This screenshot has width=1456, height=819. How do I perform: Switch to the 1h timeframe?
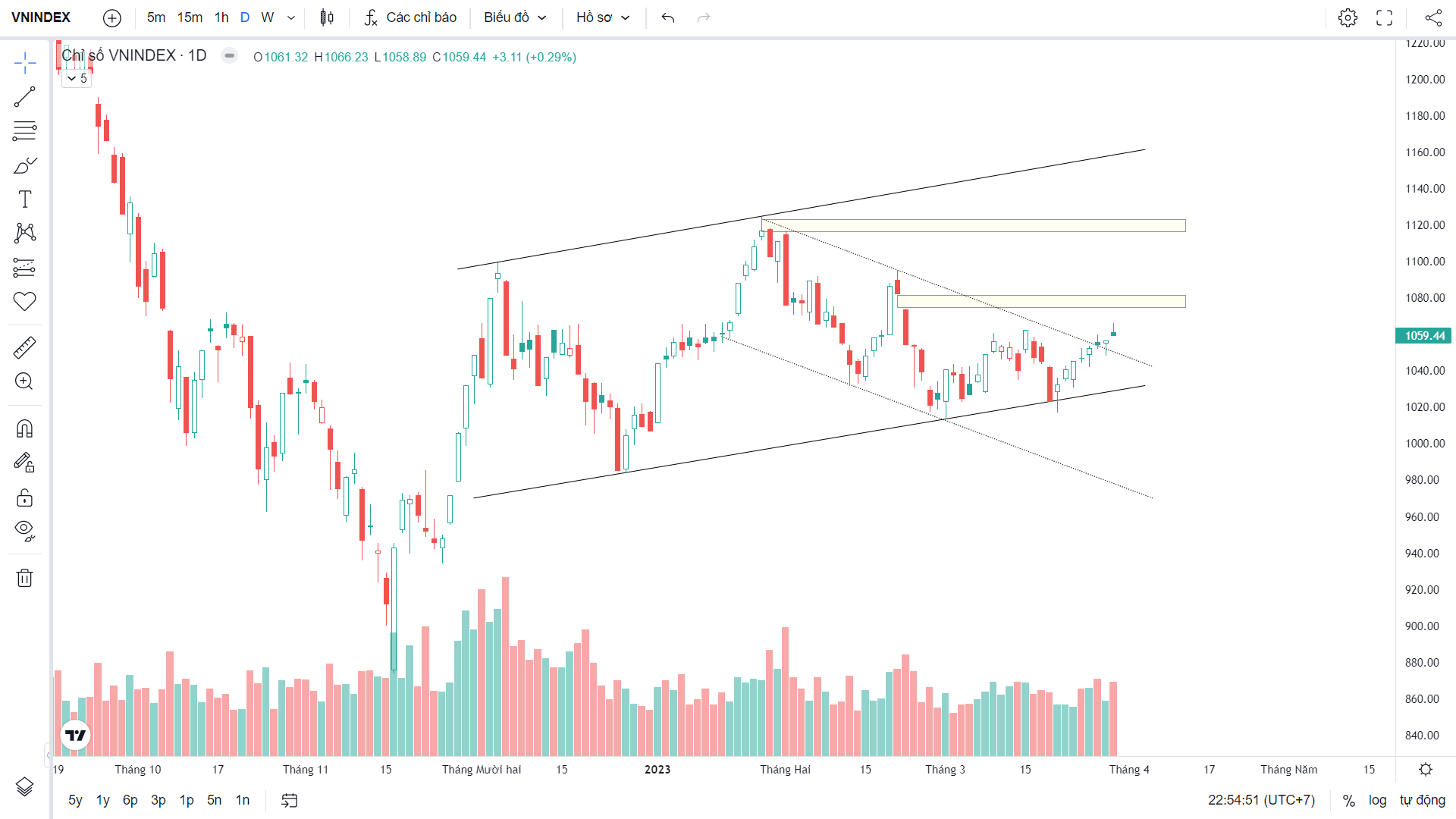tap(221, 17)
